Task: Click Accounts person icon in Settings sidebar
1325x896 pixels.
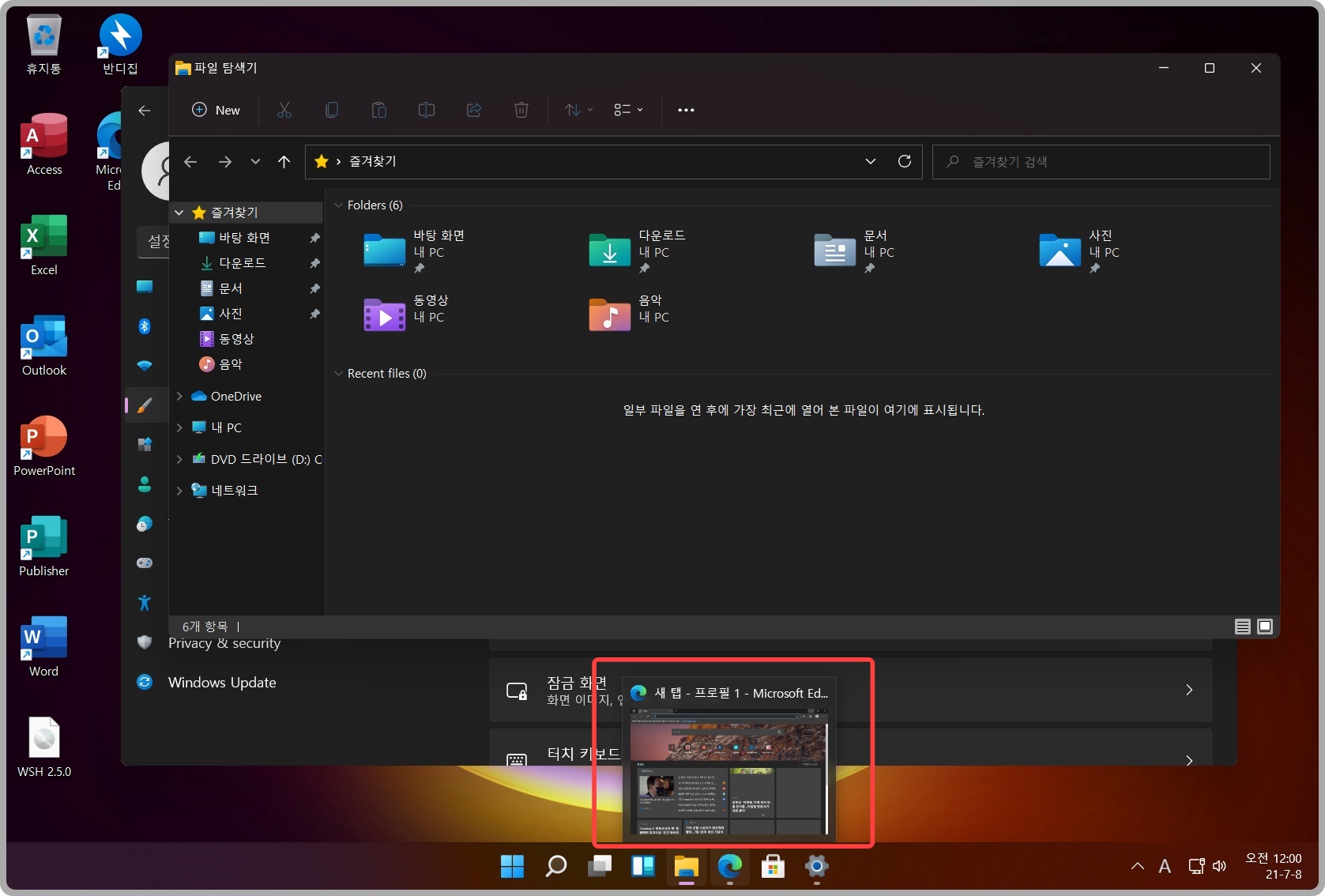Action: tap(145, 484)
